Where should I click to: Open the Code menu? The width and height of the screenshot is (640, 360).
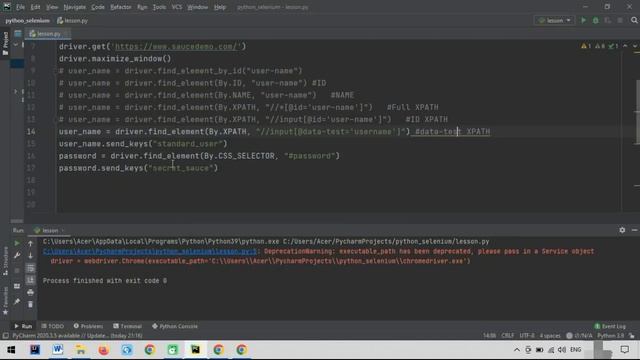tap(98, 7)
